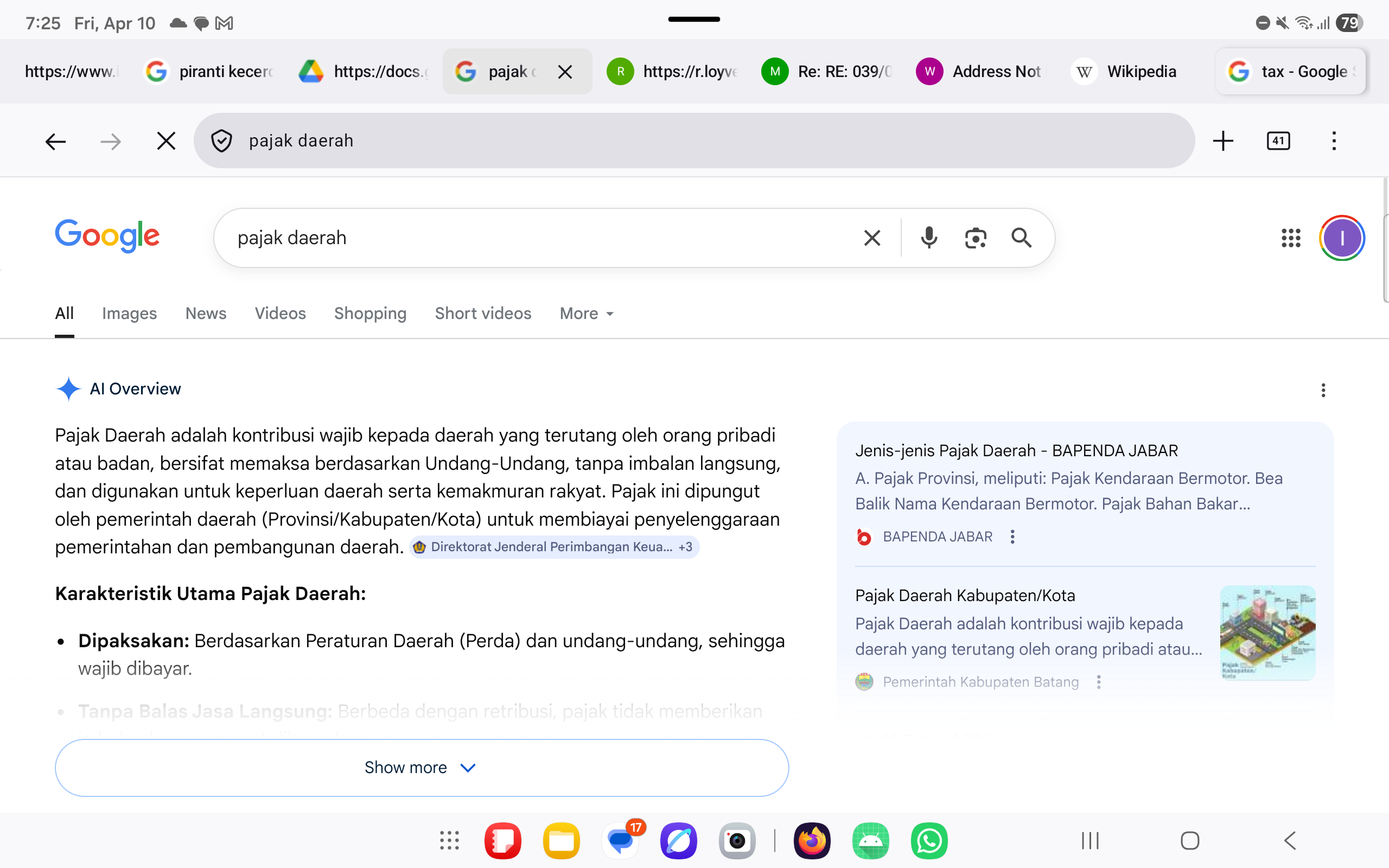This screenshot has height=868, width=1389.
Task: Clear the search query with the X icon
Action: (872, 237)
